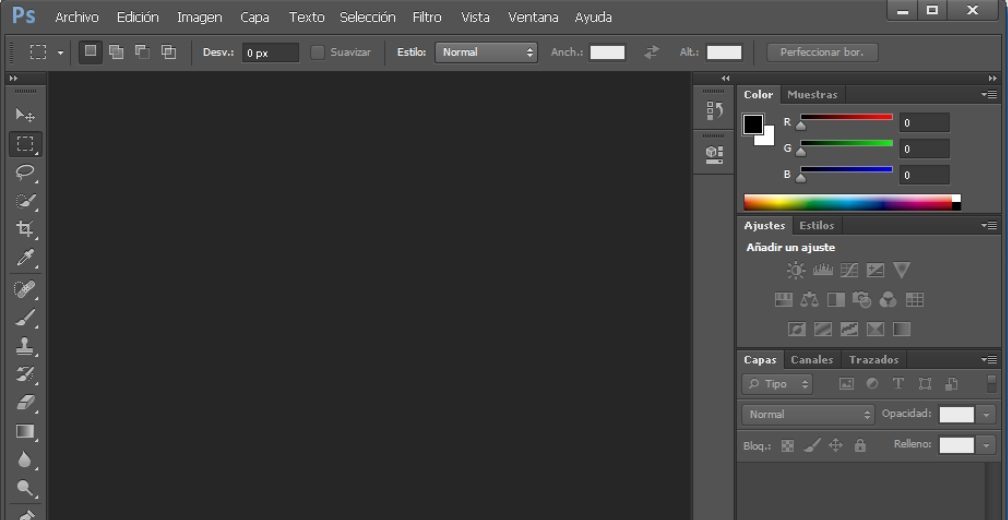The height and width of the screenshot is (520, 1008).
Task: Toggle type layer filter
Action: (898, 384)
